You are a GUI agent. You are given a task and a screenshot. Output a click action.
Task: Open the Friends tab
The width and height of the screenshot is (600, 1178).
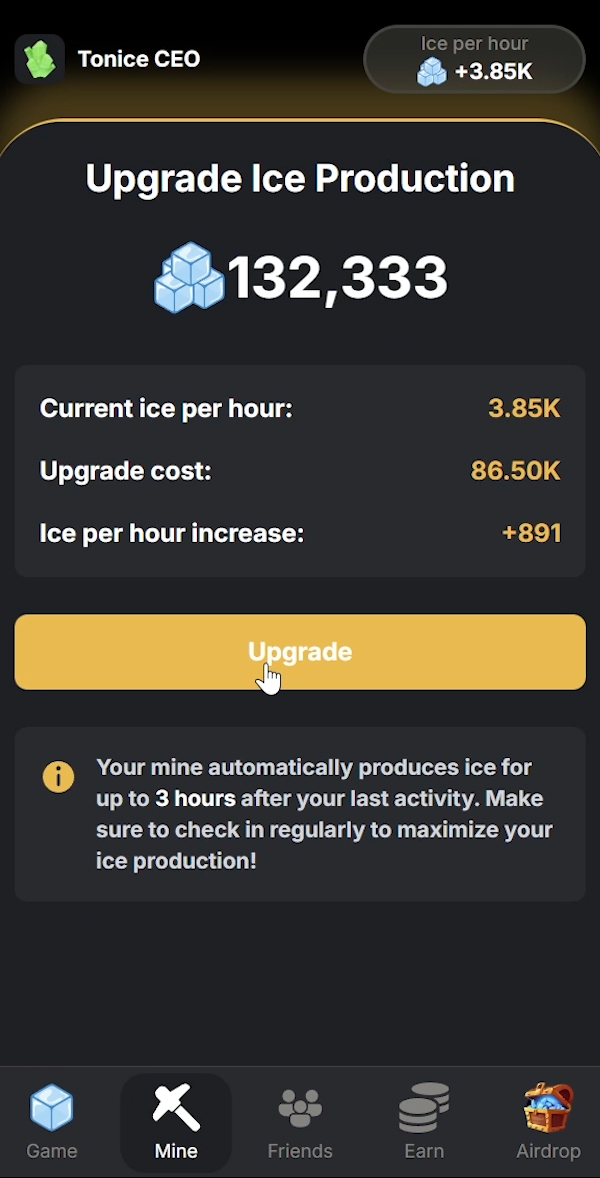(x=300, y=1122)
